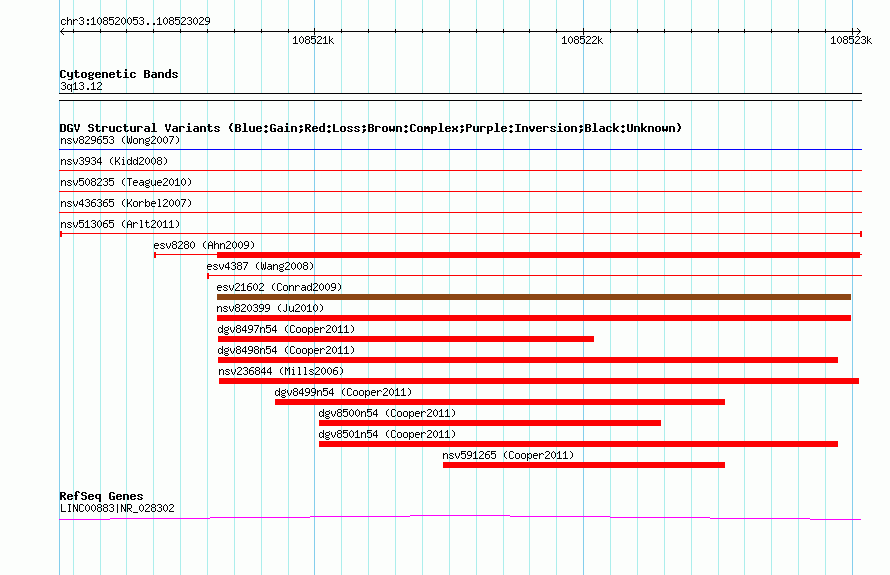Click the esv4387 (Wang2008) label
The width and height of the screenshot is (890, 575).
point(260,266)
